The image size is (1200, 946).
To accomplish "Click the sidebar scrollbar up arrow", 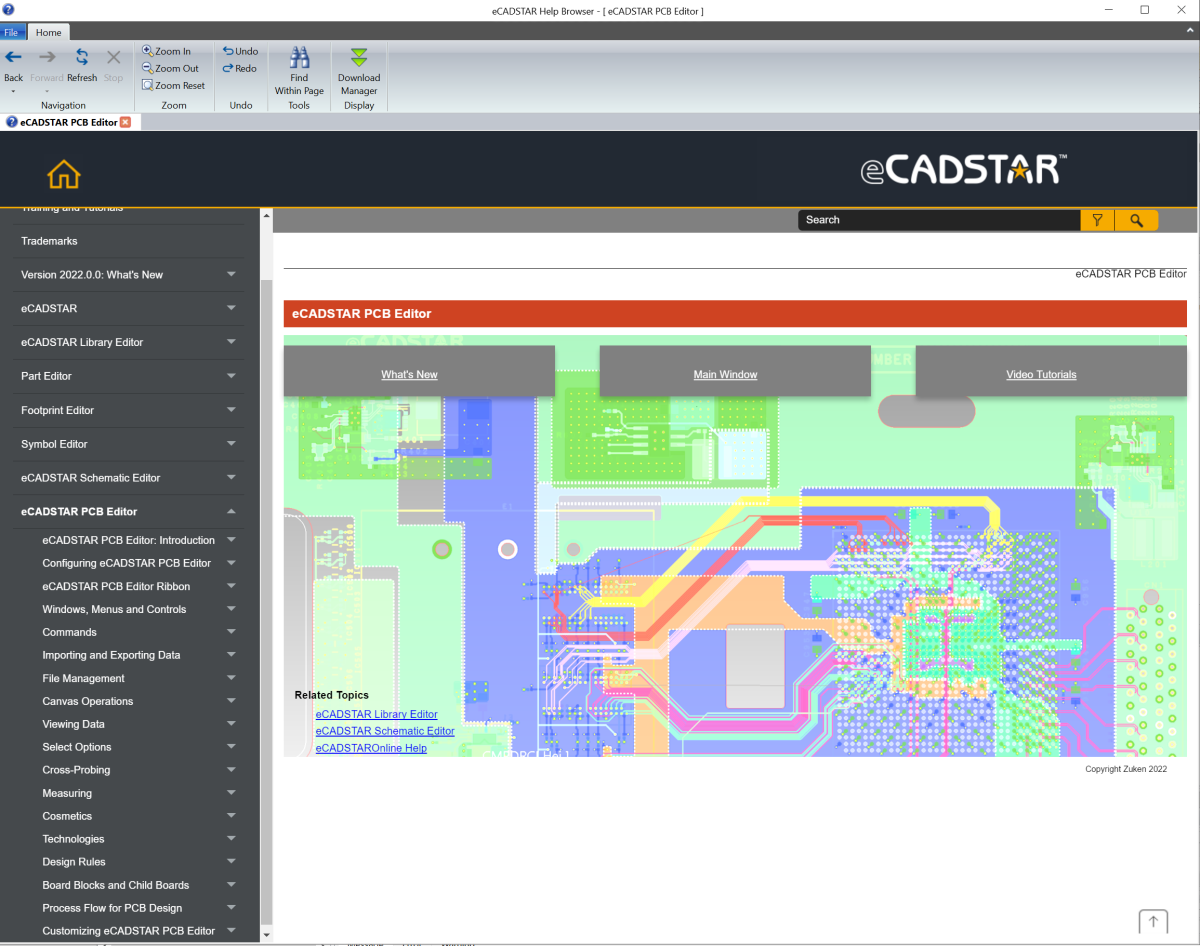I will (266, 215).
